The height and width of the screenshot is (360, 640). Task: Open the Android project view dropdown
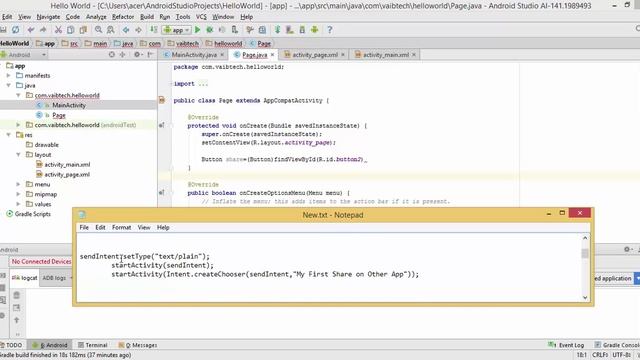[x=24, y=54]
